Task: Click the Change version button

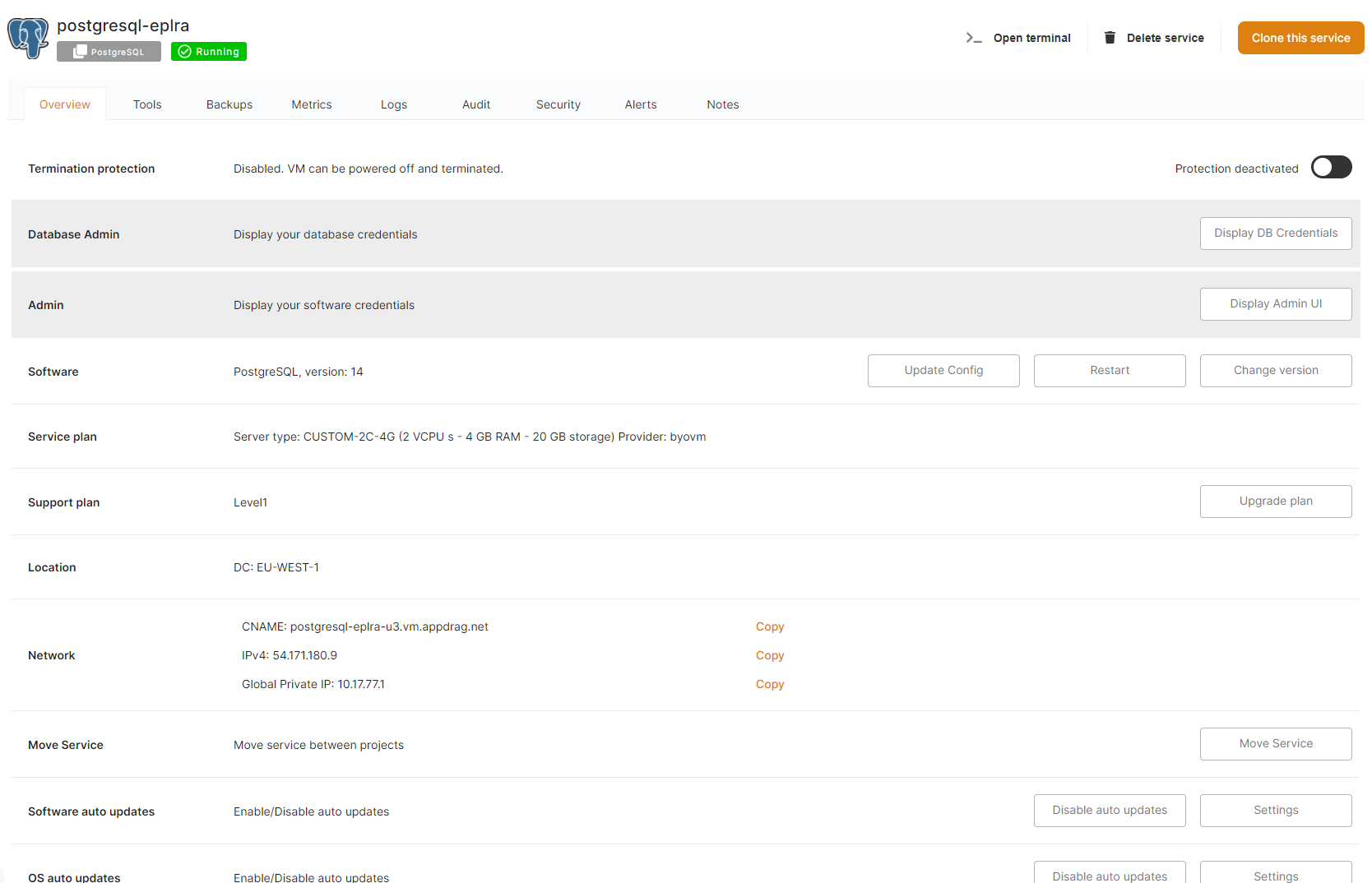Action: click(x=1275, y=371)
